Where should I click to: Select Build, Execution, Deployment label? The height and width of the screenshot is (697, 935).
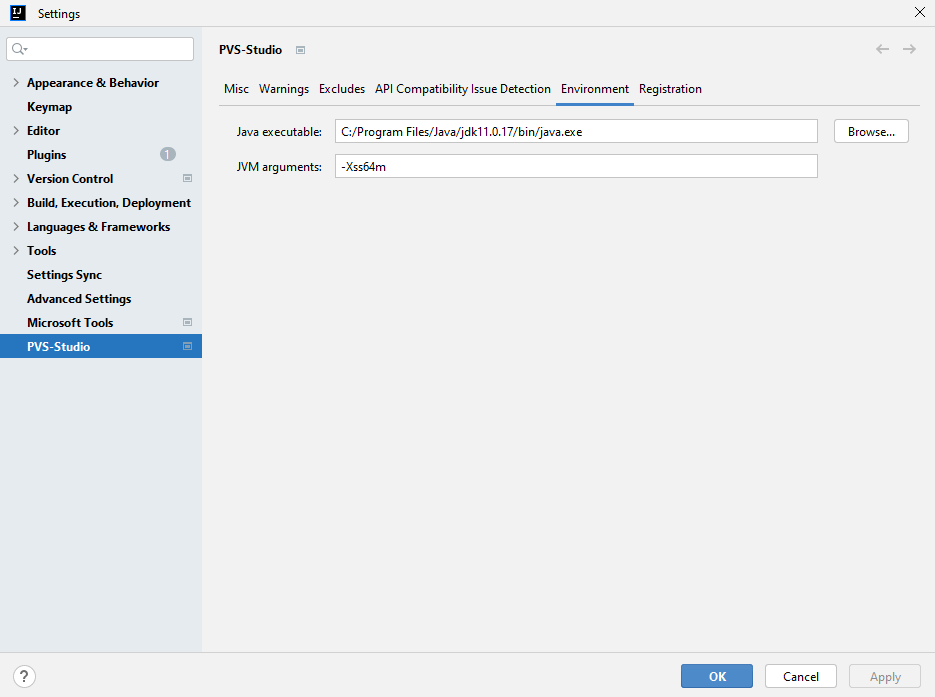tap(109, 203)
